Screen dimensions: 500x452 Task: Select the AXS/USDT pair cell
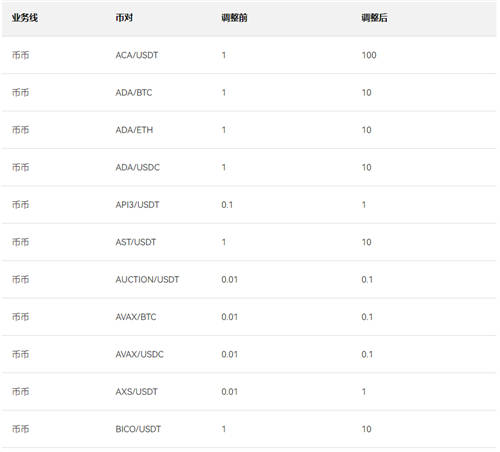[136, 391]
